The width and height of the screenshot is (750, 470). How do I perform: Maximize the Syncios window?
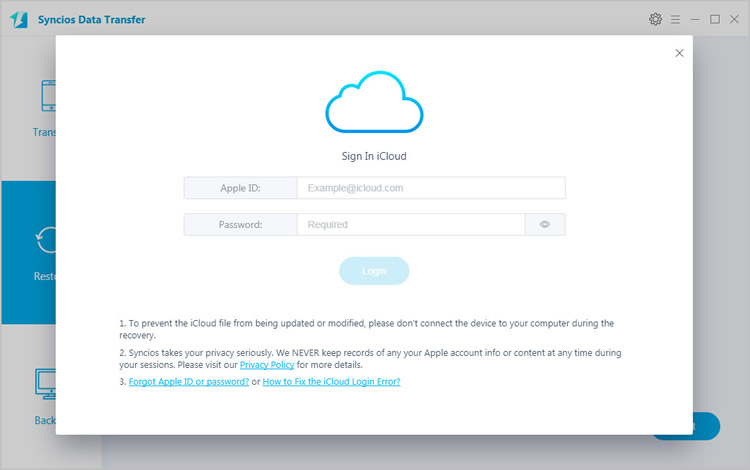coord(715,19)
